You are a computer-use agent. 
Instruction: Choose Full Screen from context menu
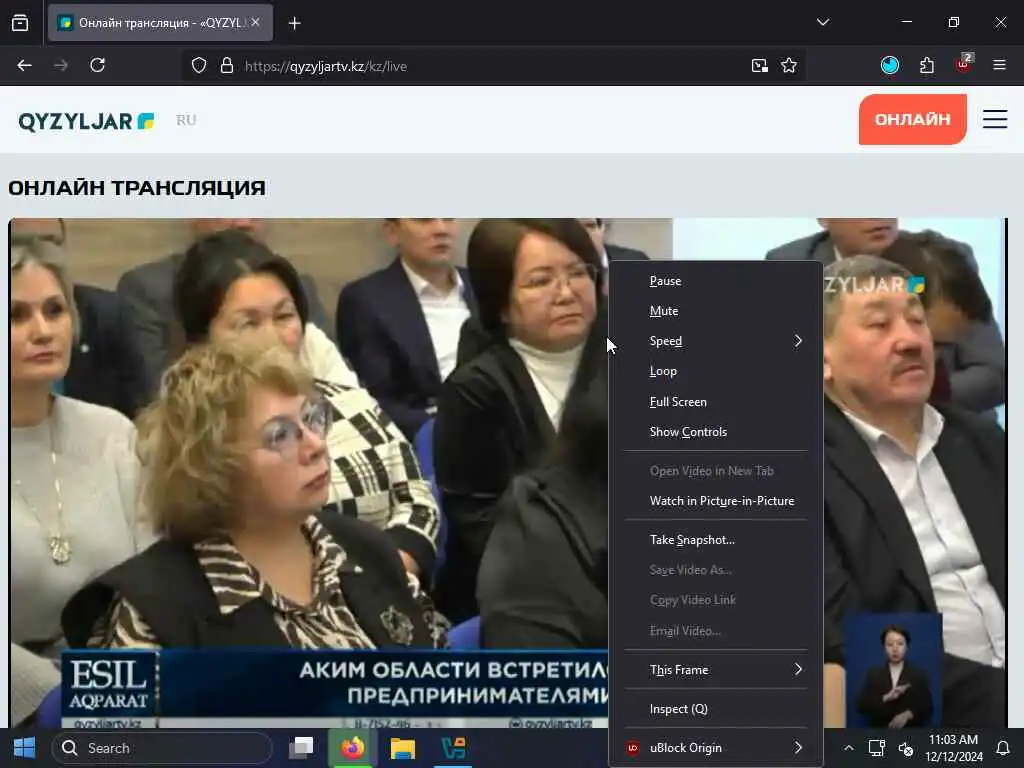click(x=716, y=402)
